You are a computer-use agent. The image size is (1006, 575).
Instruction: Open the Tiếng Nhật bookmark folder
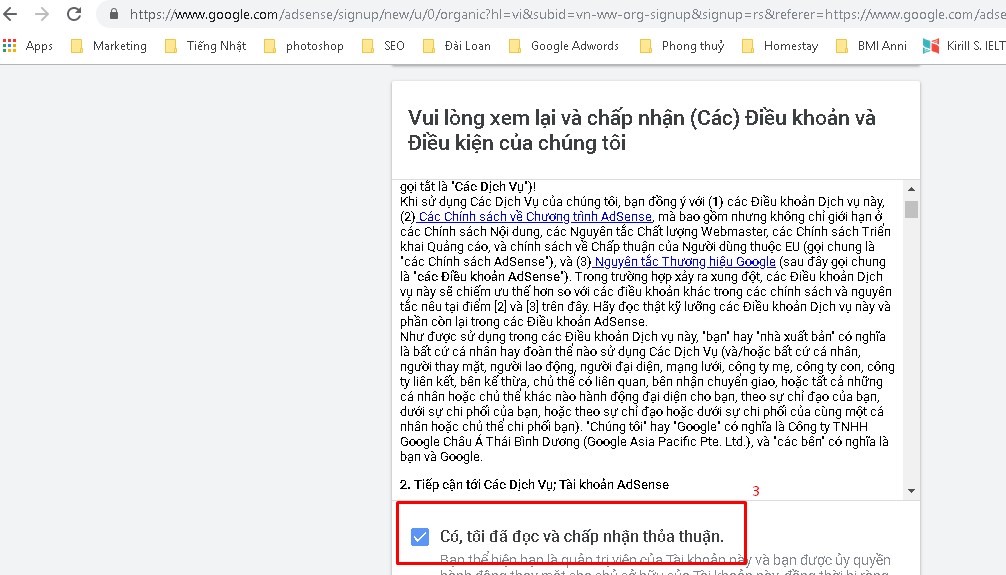[205, 46]
